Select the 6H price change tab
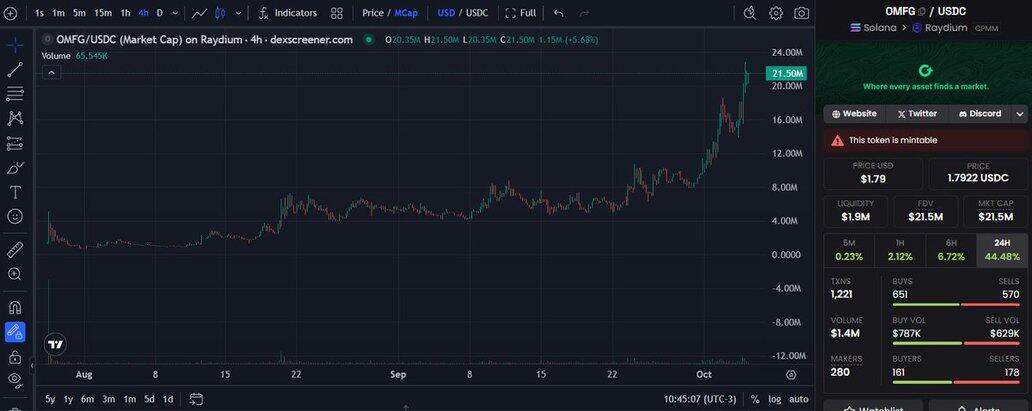Image resolution: width=1032 pixels, height=411 pixels. pyautogui.click(x=950, y=249)
